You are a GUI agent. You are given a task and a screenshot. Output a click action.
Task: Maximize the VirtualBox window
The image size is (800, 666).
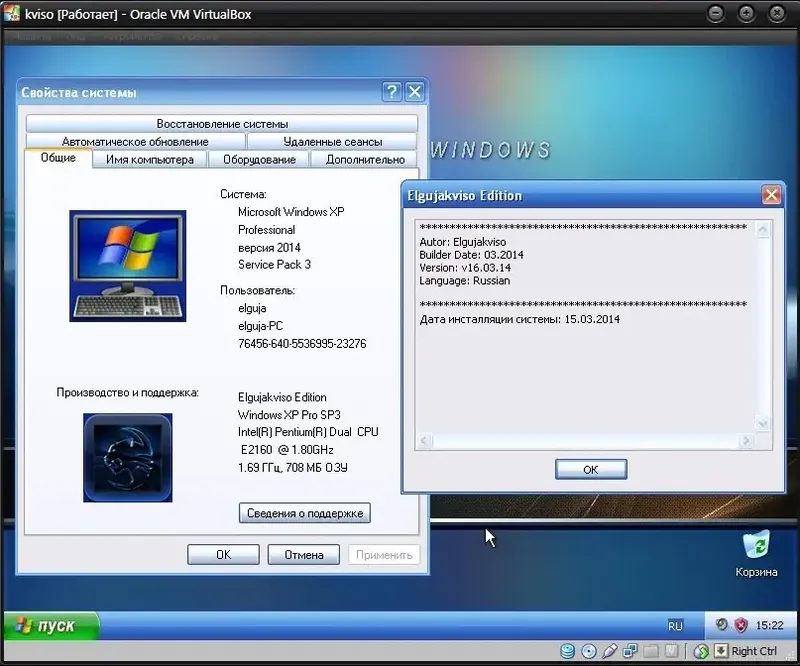click(746, 14)
